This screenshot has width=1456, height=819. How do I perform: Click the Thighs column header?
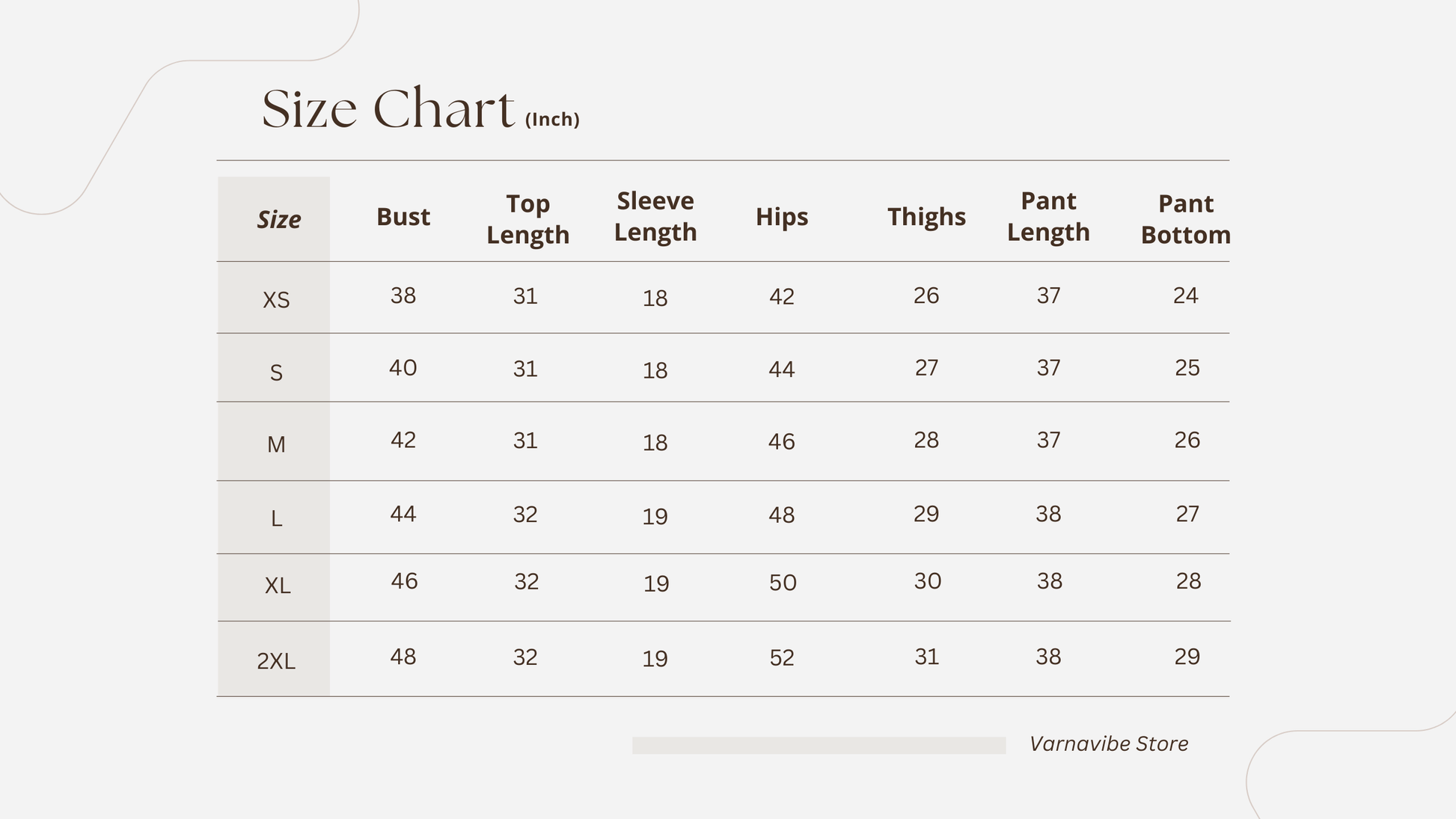(x=926, y=217)
